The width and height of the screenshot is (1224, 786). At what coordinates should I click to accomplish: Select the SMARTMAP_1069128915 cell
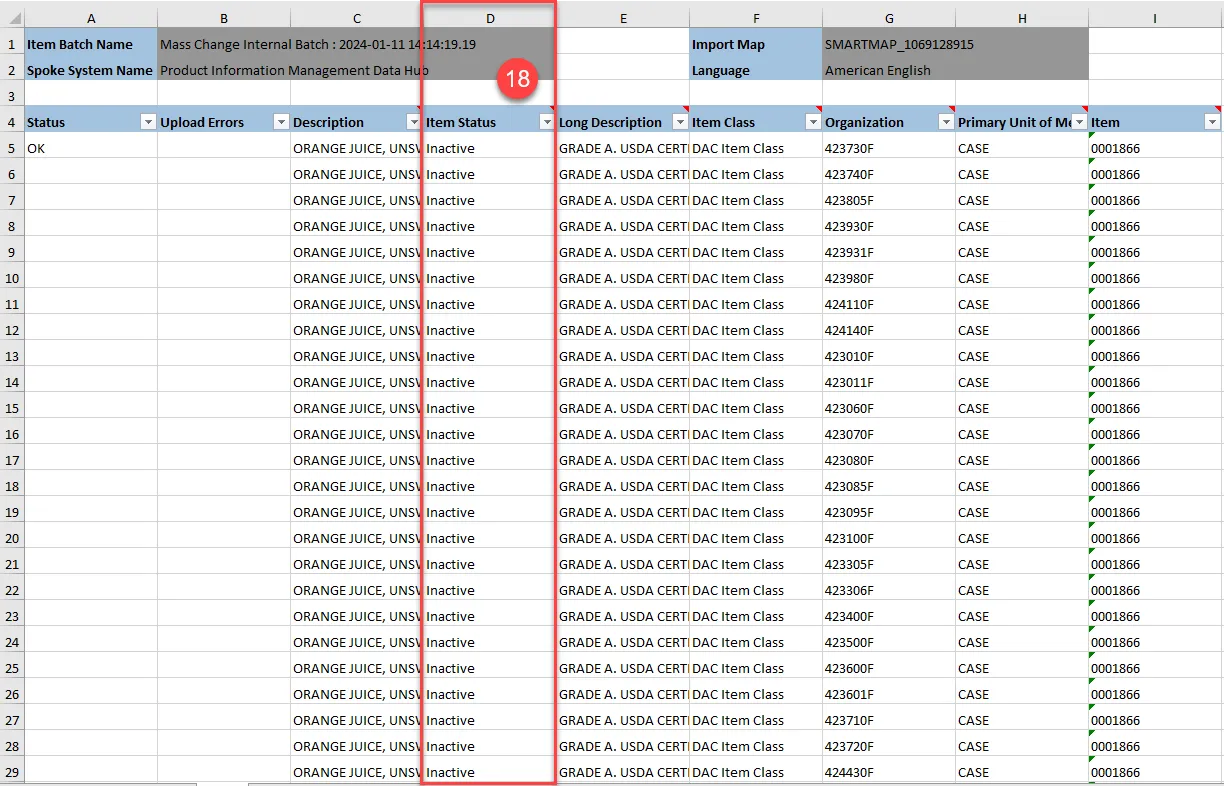[x=898, y=44]
